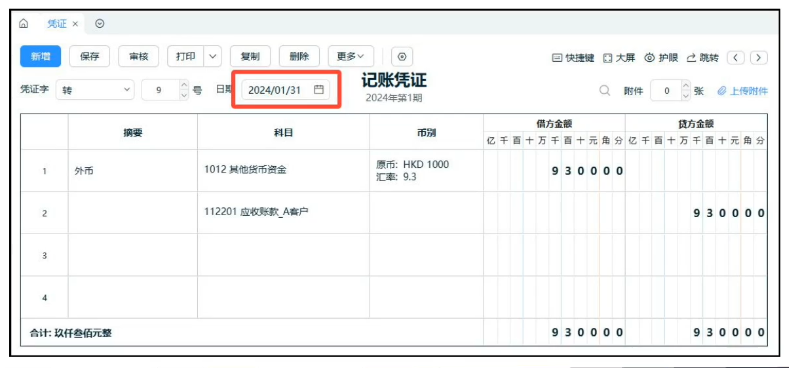This screenshot has height=368, width=789.
Task: Select row number 2
Action: [x=44, y=213]
